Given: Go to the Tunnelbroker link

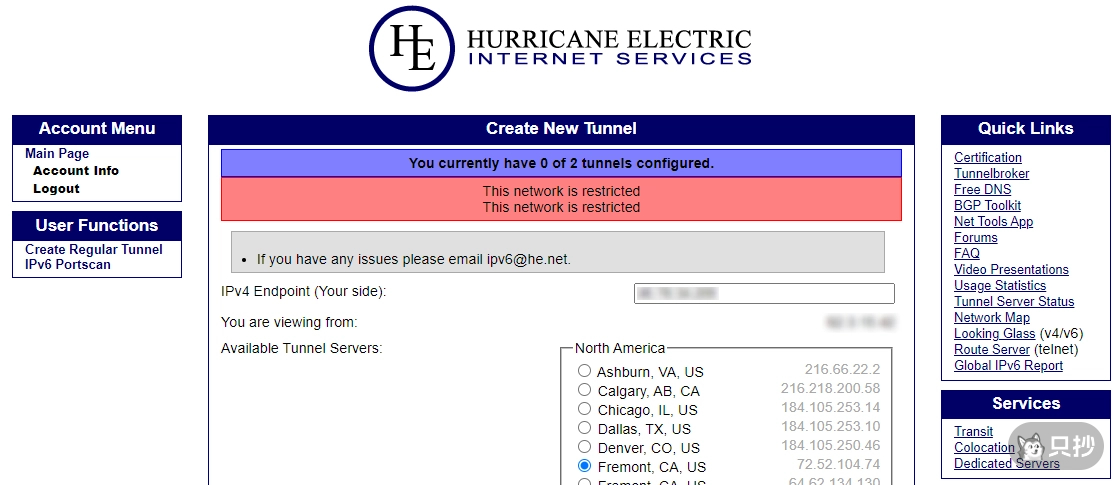Looking at the screenshot, I should (x=991, y=174).
